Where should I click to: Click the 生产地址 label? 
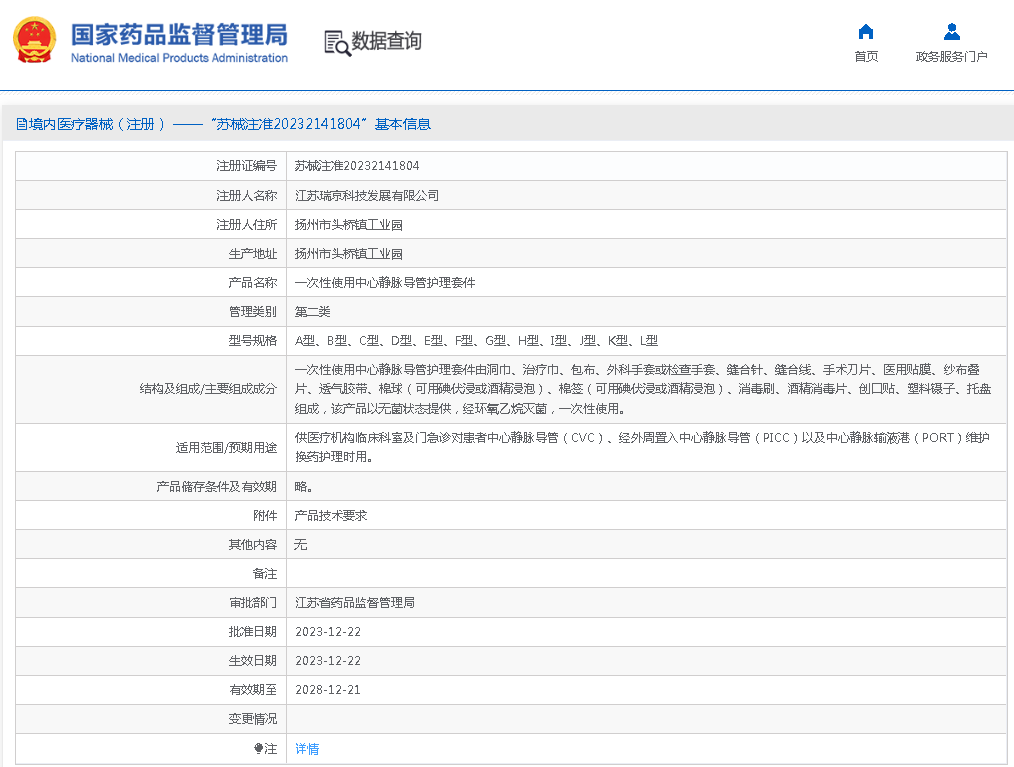253,254
